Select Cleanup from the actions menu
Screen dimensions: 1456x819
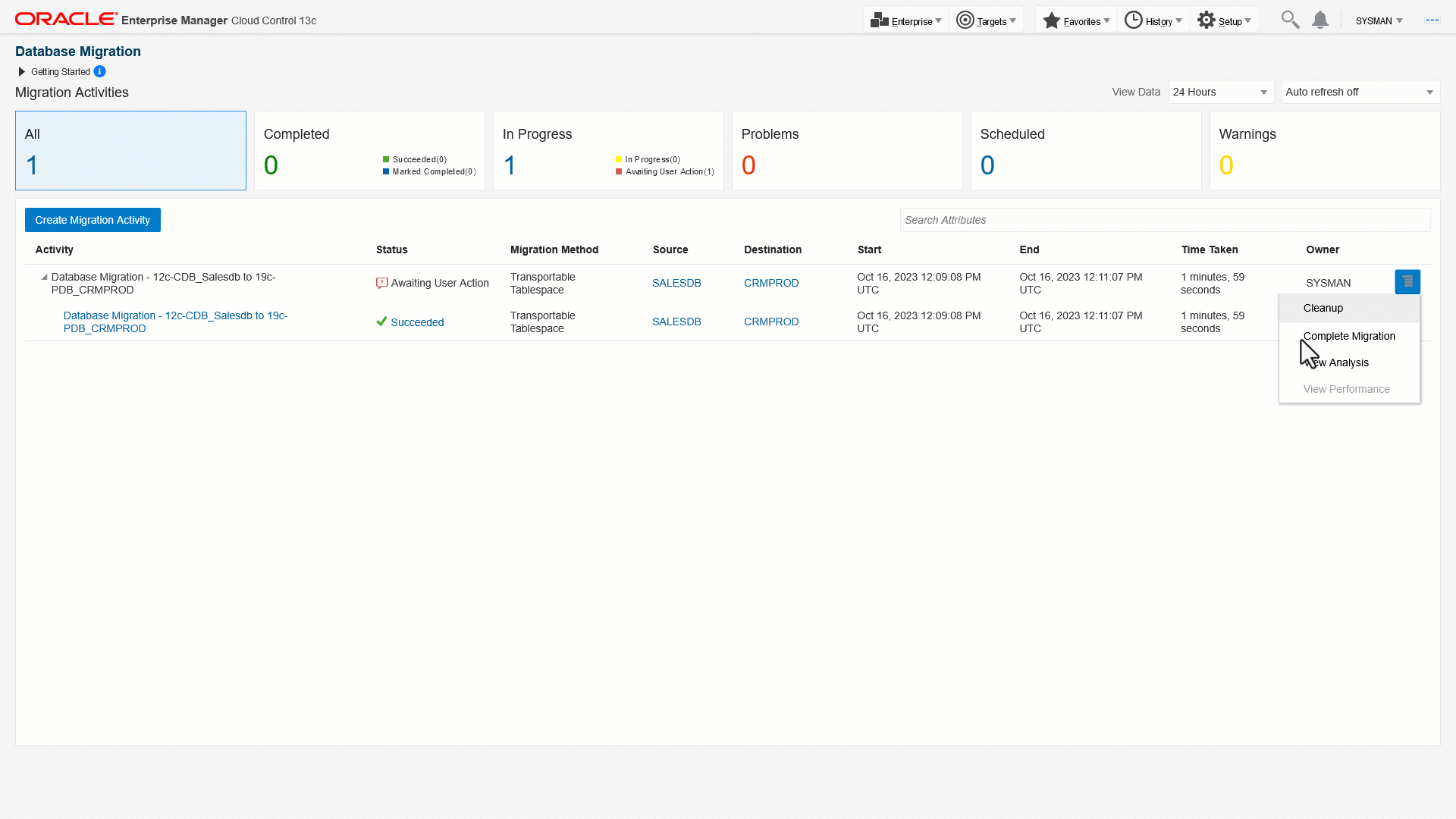(x=1323, y=308)
